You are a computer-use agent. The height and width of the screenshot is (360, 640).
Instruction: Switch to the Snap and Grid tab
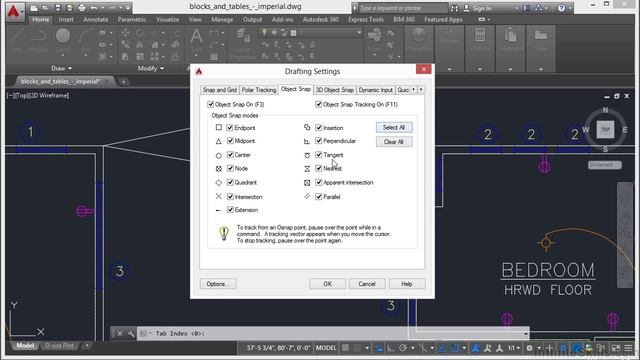tap(220, 90)
